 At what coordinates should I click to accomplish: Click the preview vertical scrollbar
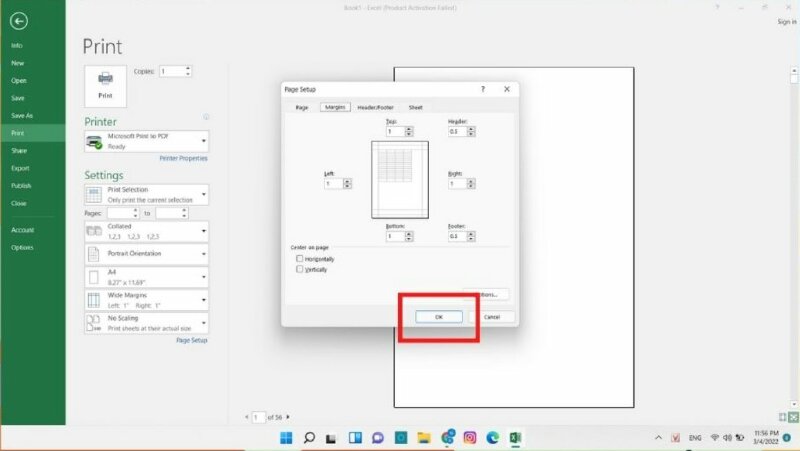794,237
